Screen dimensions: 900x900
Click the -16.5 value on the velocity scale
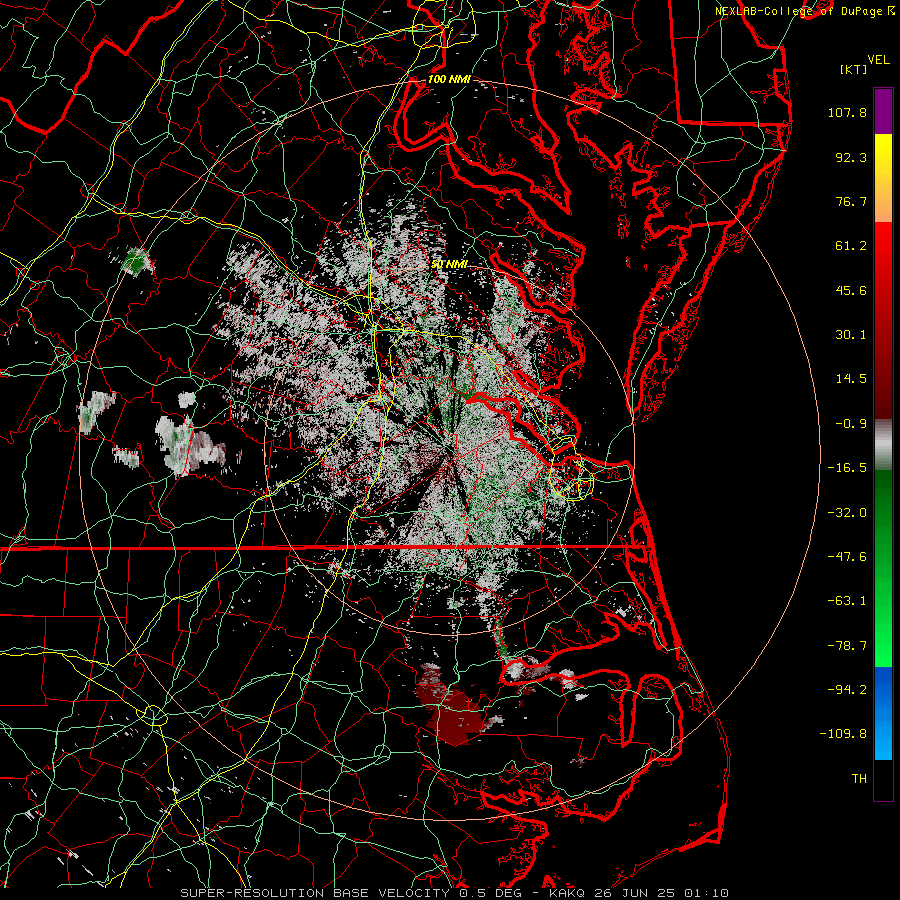click(847, 468)
